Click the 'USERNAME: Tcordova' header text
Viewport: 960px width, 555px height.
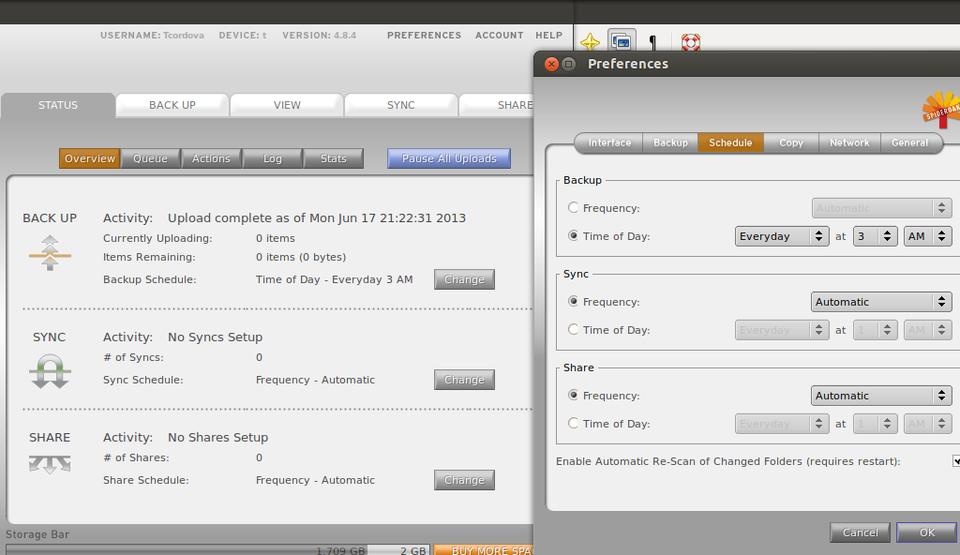(152, 36)
